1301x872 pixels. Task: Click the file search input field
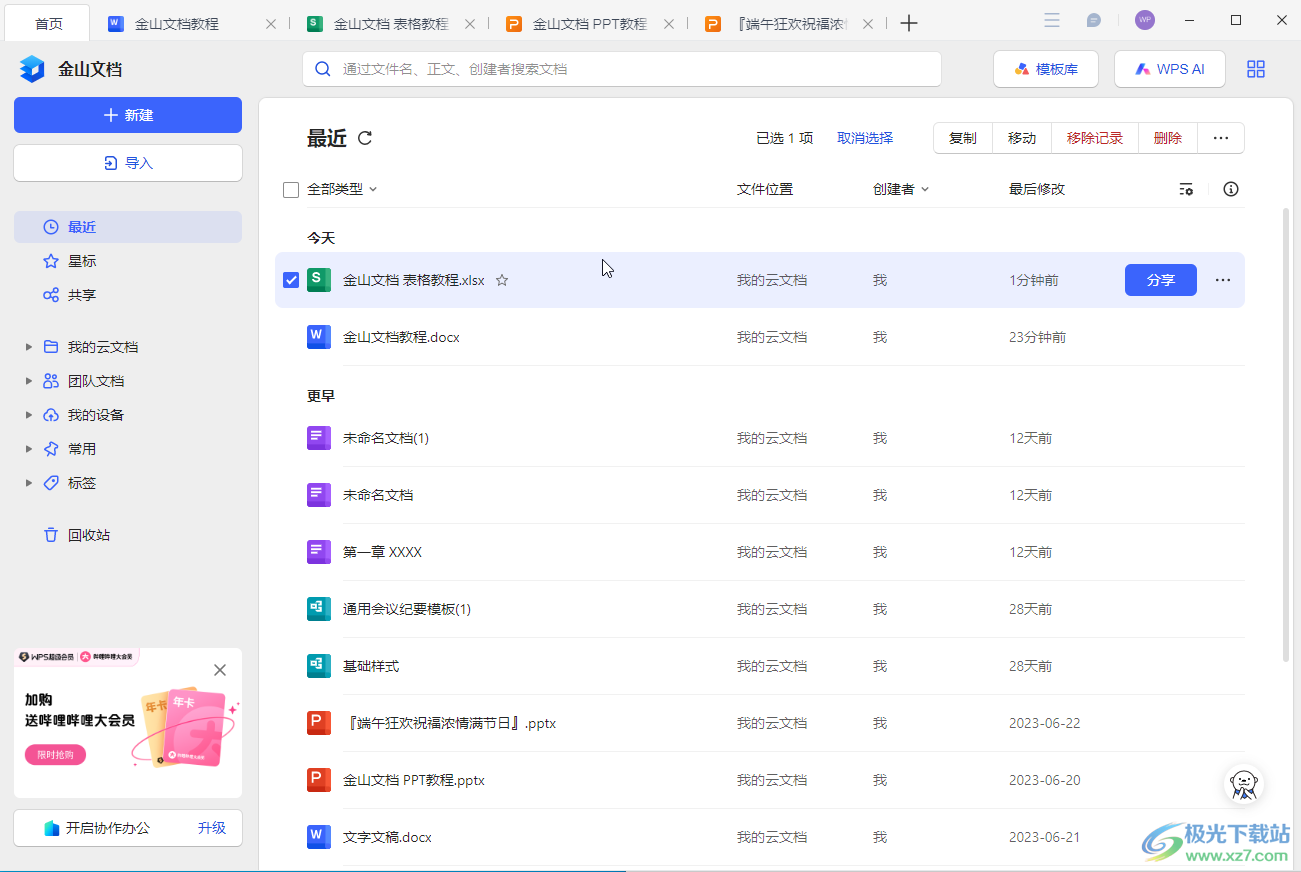point(622,69)
